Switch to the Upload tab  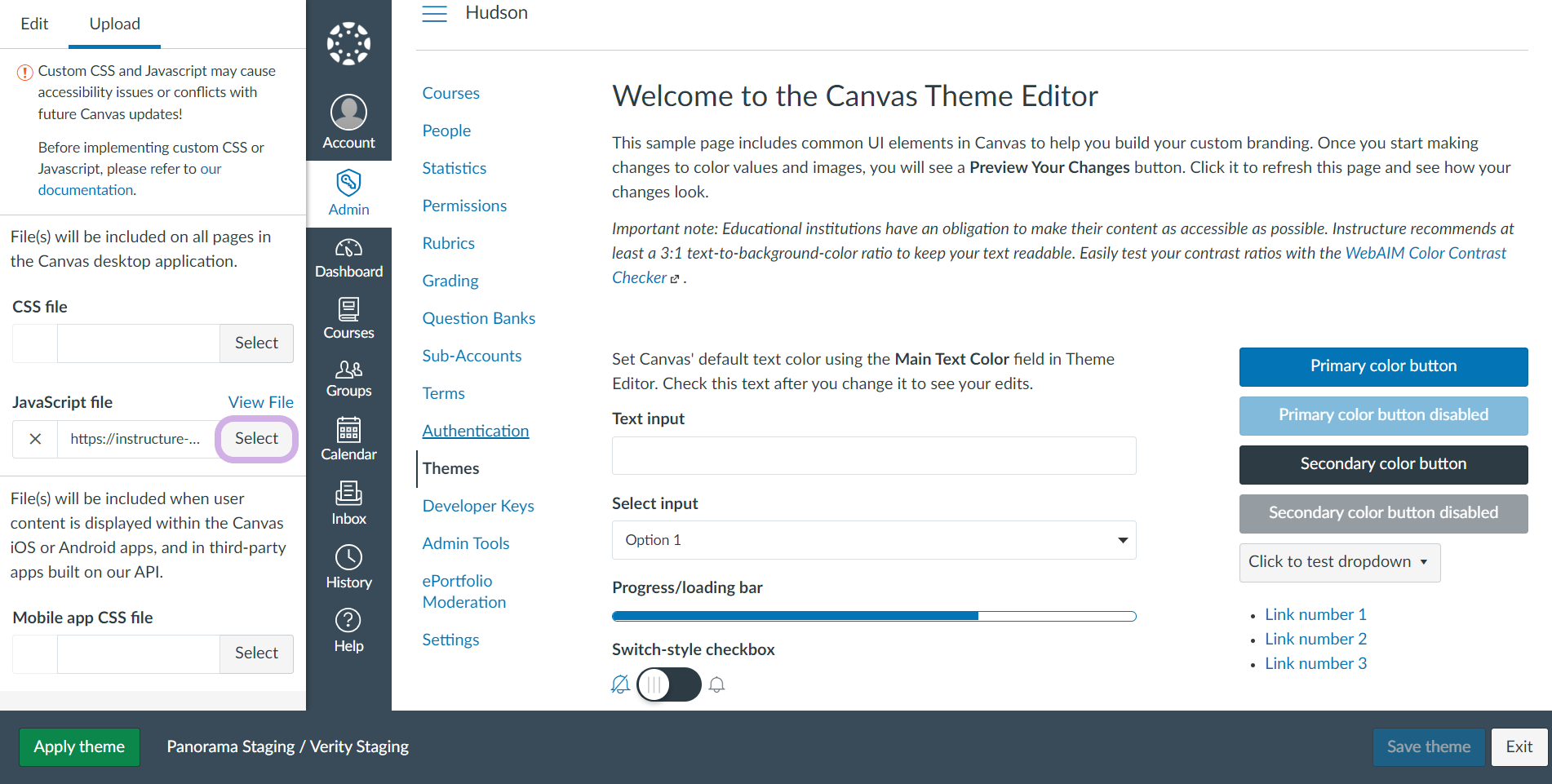coord(114,24)
